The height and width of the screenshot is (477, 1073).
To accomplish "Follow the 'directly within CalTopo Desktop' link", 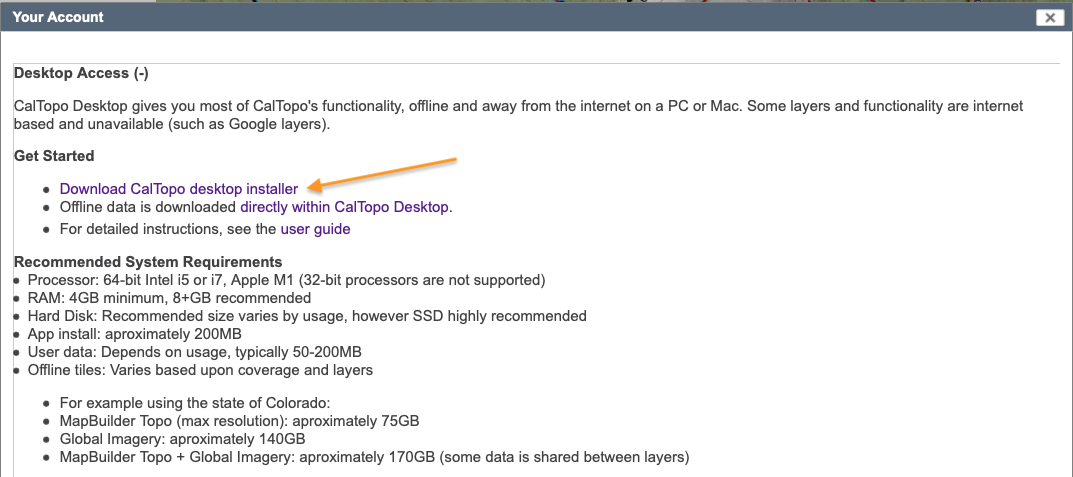I will click(x=346, y=207).
